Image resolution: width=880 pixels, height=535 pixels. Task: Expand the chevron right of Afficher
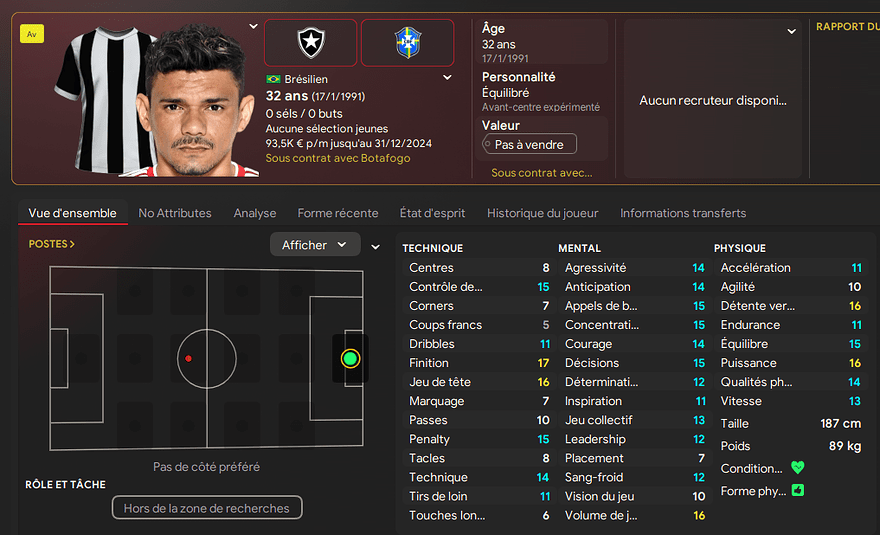pyautogui.click(x=376, y=246)
